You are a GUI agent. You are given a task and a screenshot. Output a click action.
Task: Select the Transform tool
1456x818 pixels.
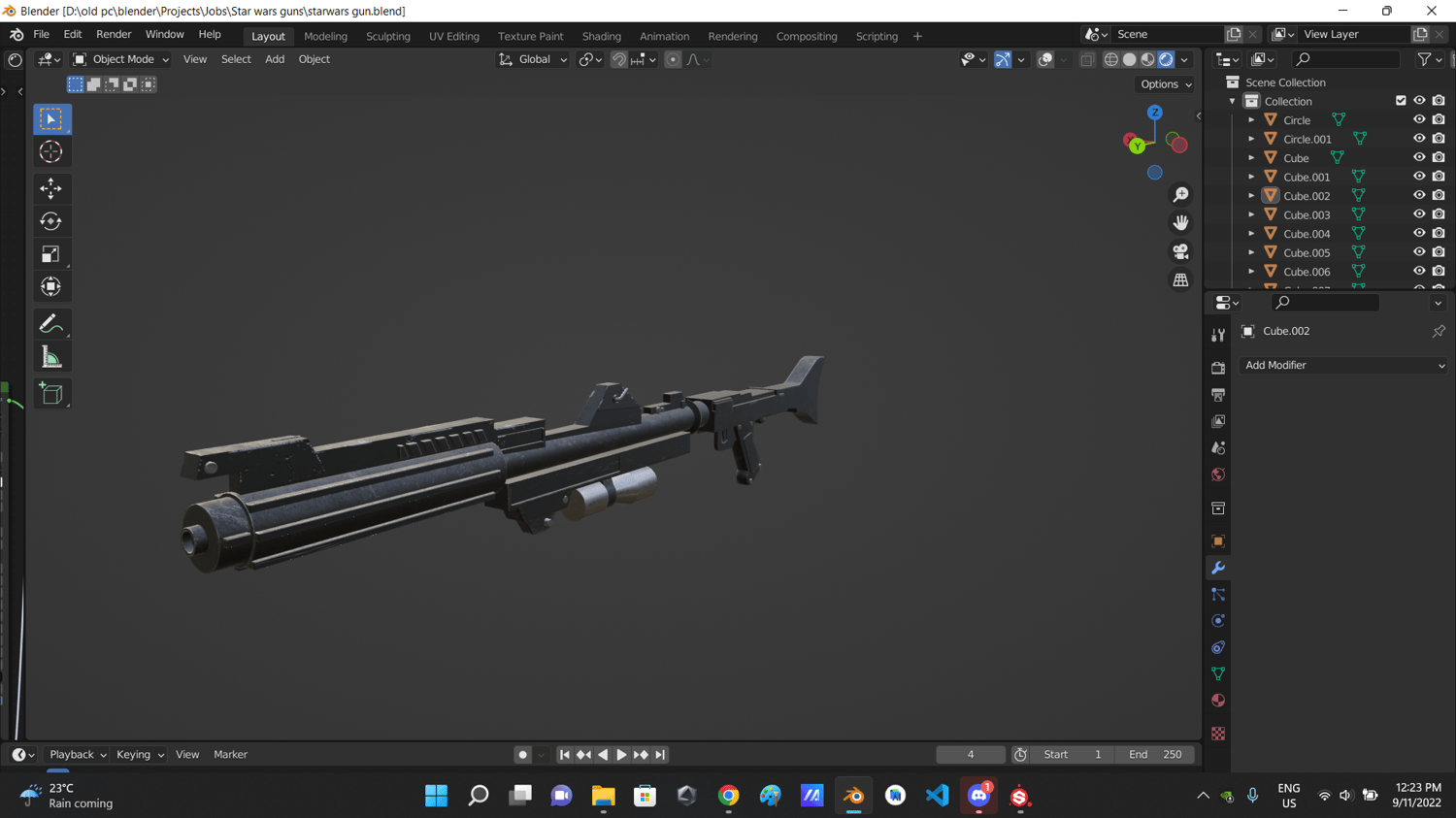pyautogui.click(x=50, y=287)
